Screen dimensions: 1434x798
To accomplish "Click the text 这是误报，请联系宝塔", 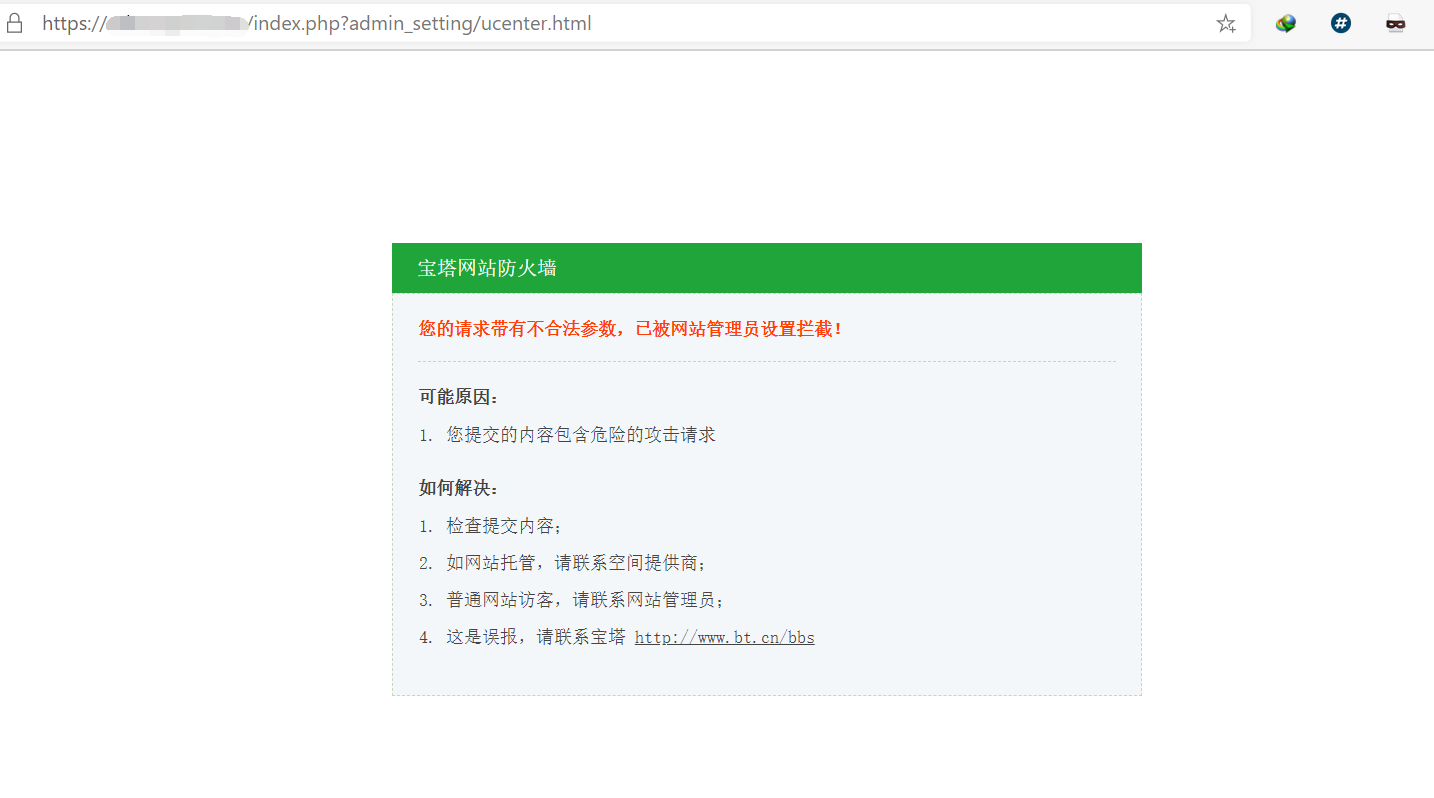I will (536, 637).
